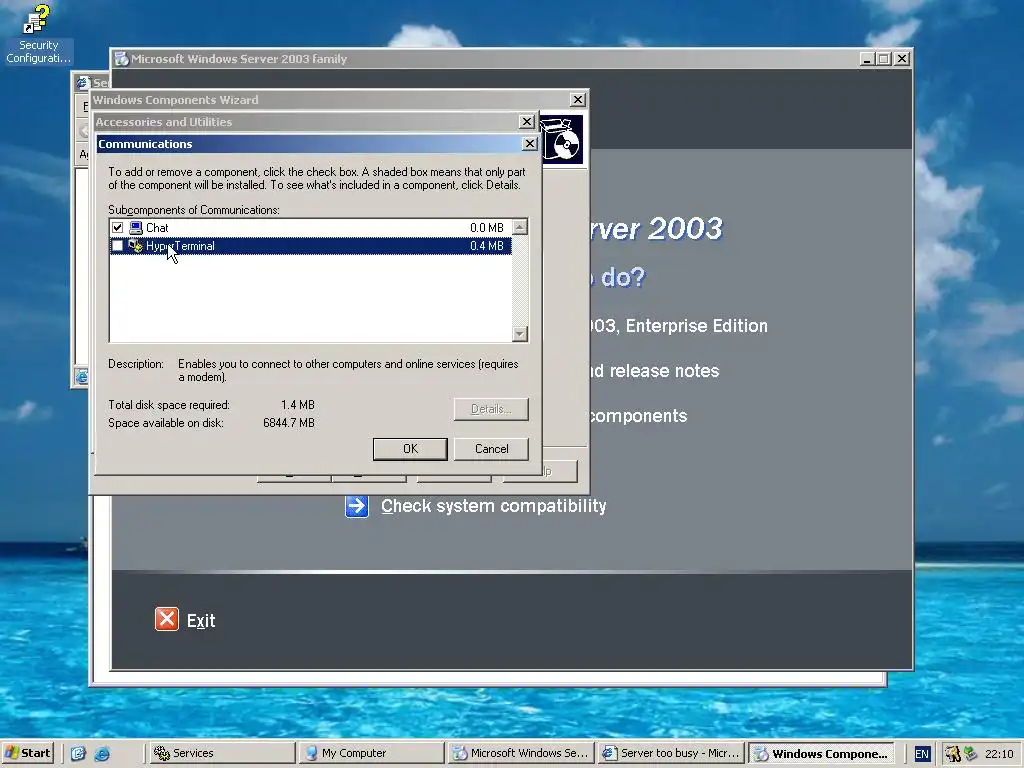The height and width of the screenshot is (768, 1024).
Task: Click the Windows Server 2003 family title icon
Action: pyautogui.click(x=121, y=59)
